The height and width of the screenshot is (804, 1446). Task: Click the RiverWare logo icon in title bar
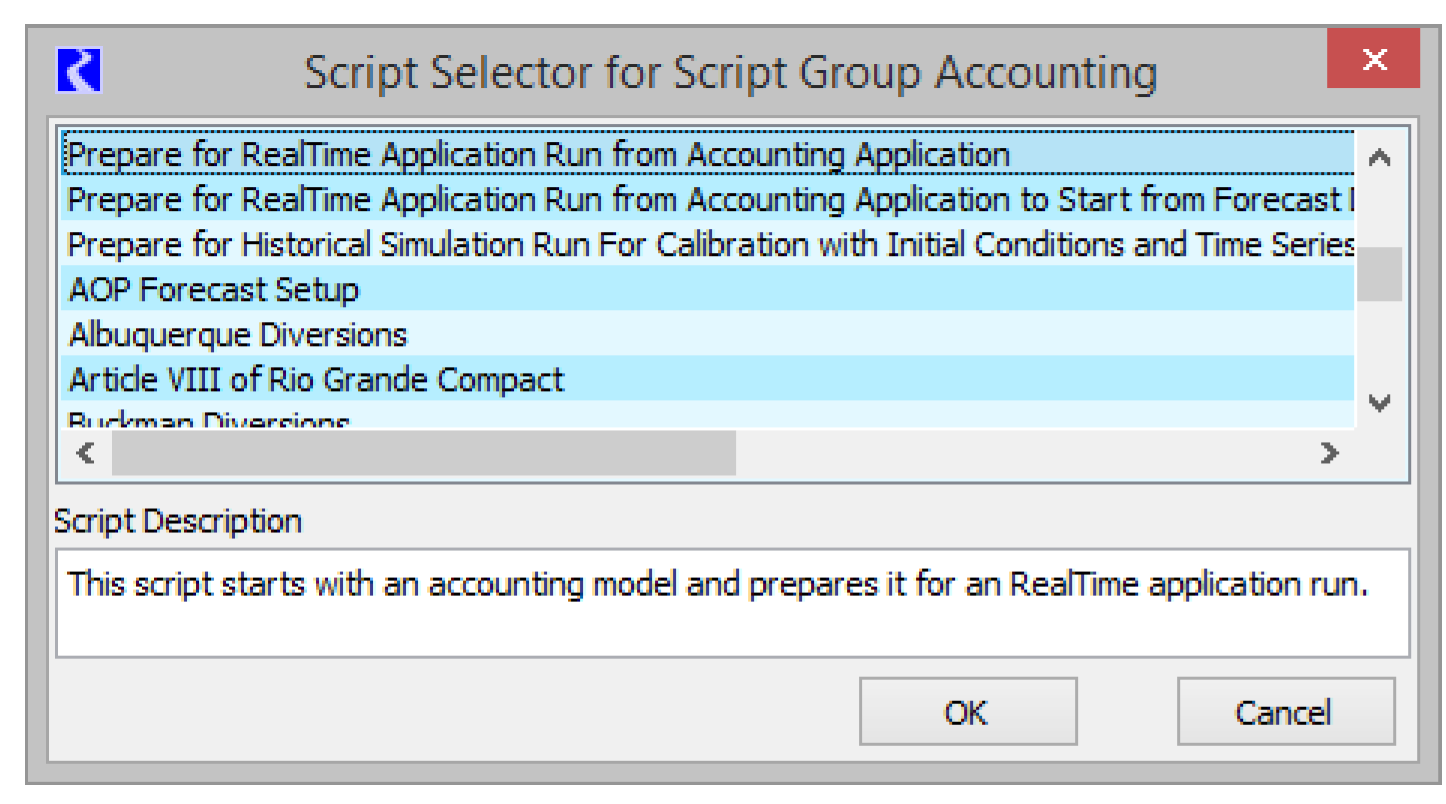(81, 72)
